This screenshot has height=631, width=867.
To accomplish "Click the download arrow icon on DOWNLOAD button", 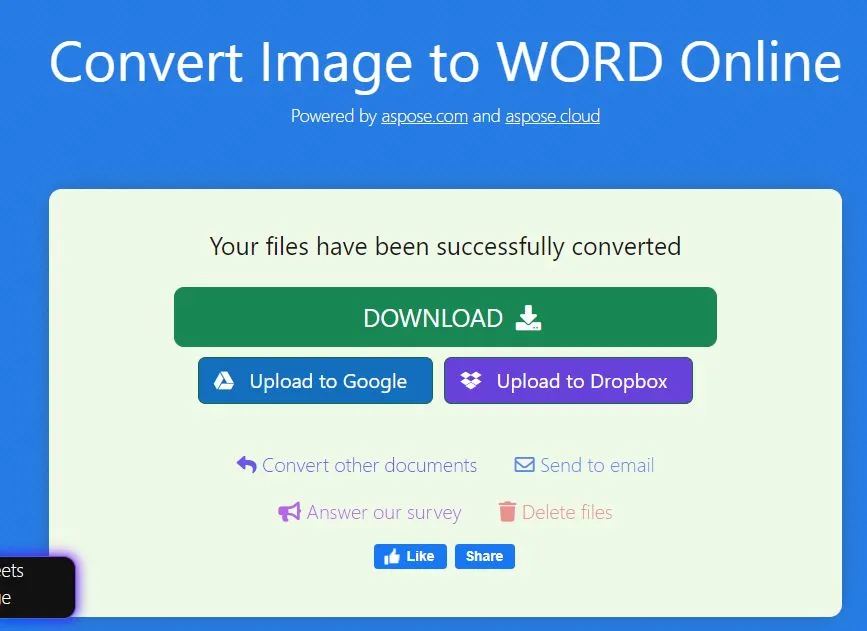I will (527, 318).
